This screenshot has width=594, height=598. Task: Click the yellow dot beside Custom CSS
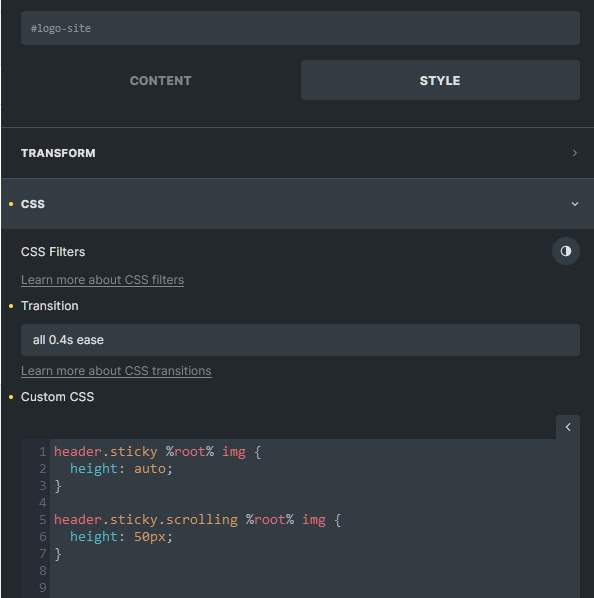tap(11, 397)
